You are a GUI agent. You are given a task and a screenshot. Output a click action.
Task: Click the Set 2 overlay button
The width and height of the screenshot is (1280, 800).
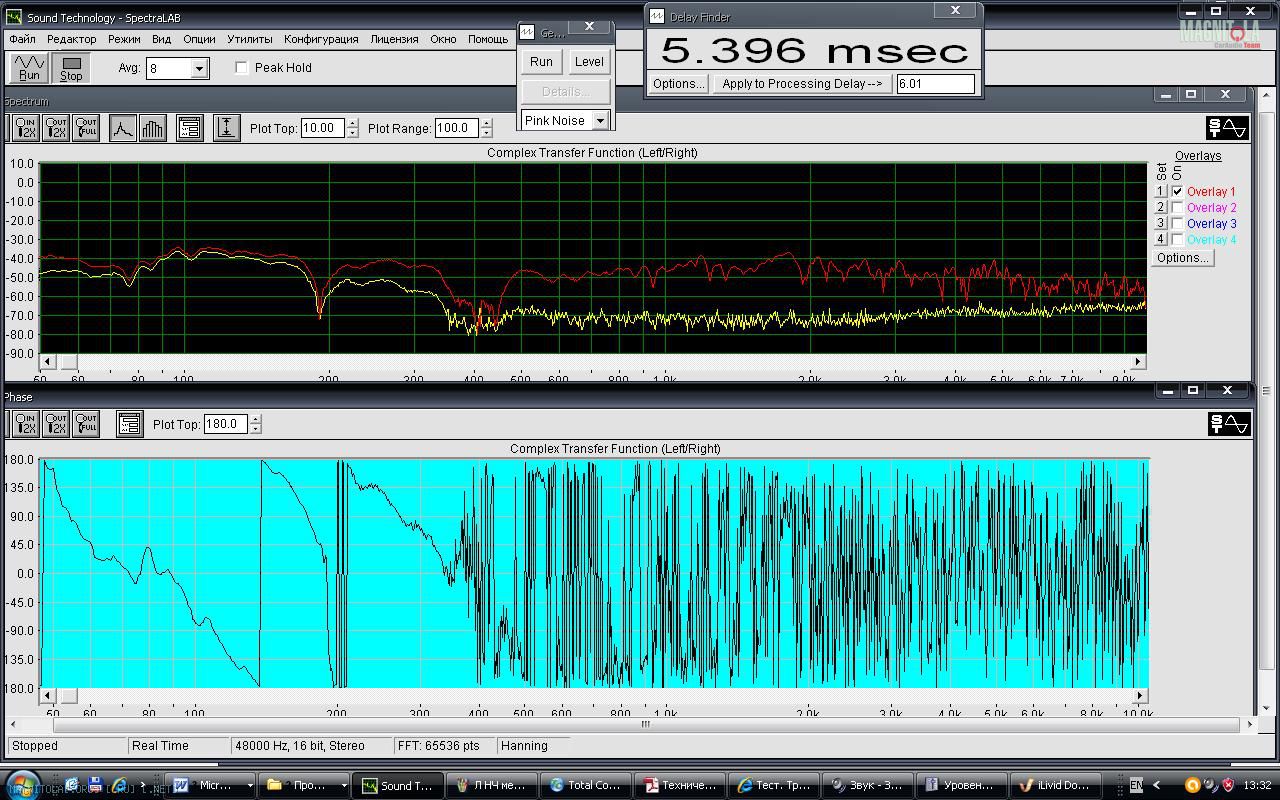(x=1161, y=207)
